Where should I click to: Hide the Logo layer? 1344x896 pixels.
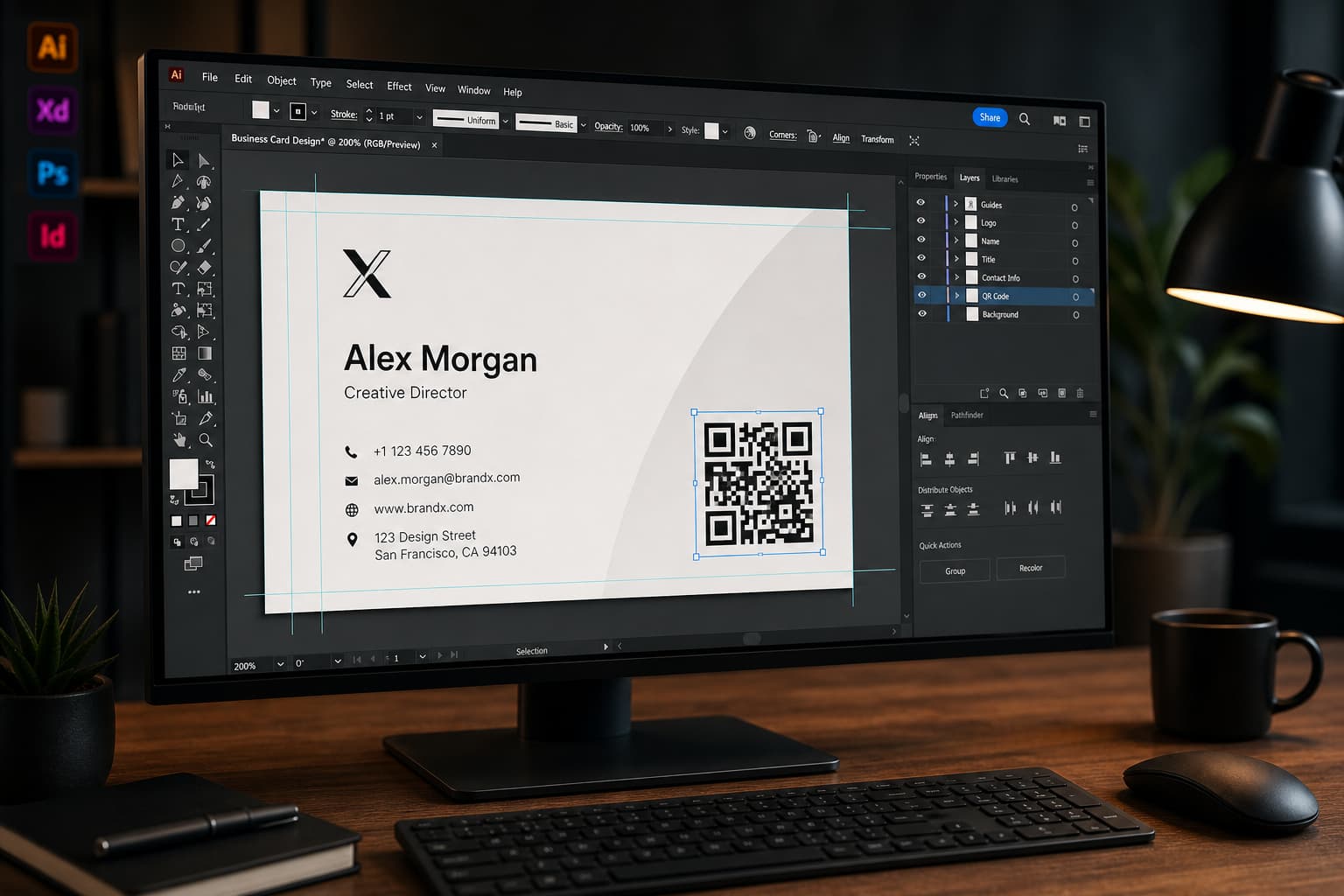pyautogui.click(x=920, y=220)
